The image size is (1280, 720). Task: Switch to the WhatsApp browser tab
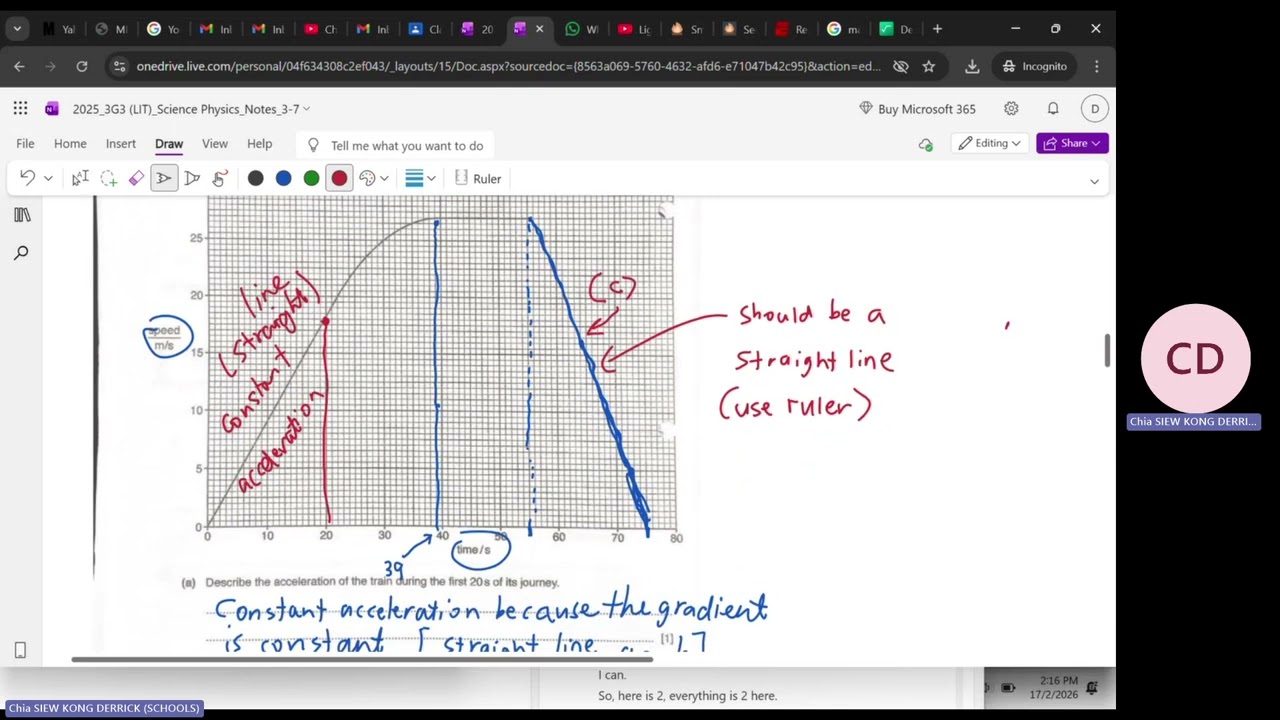tap(580, 29)
